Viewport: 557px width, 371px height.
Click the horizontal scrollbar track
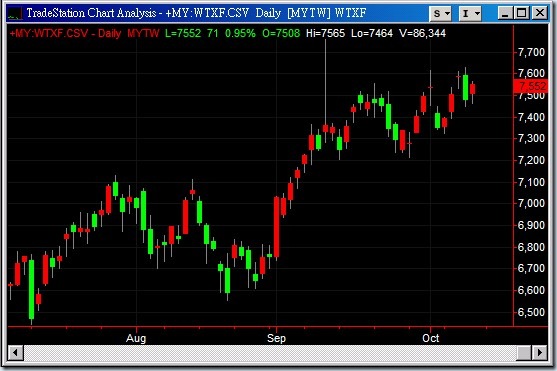coord(270,353)
